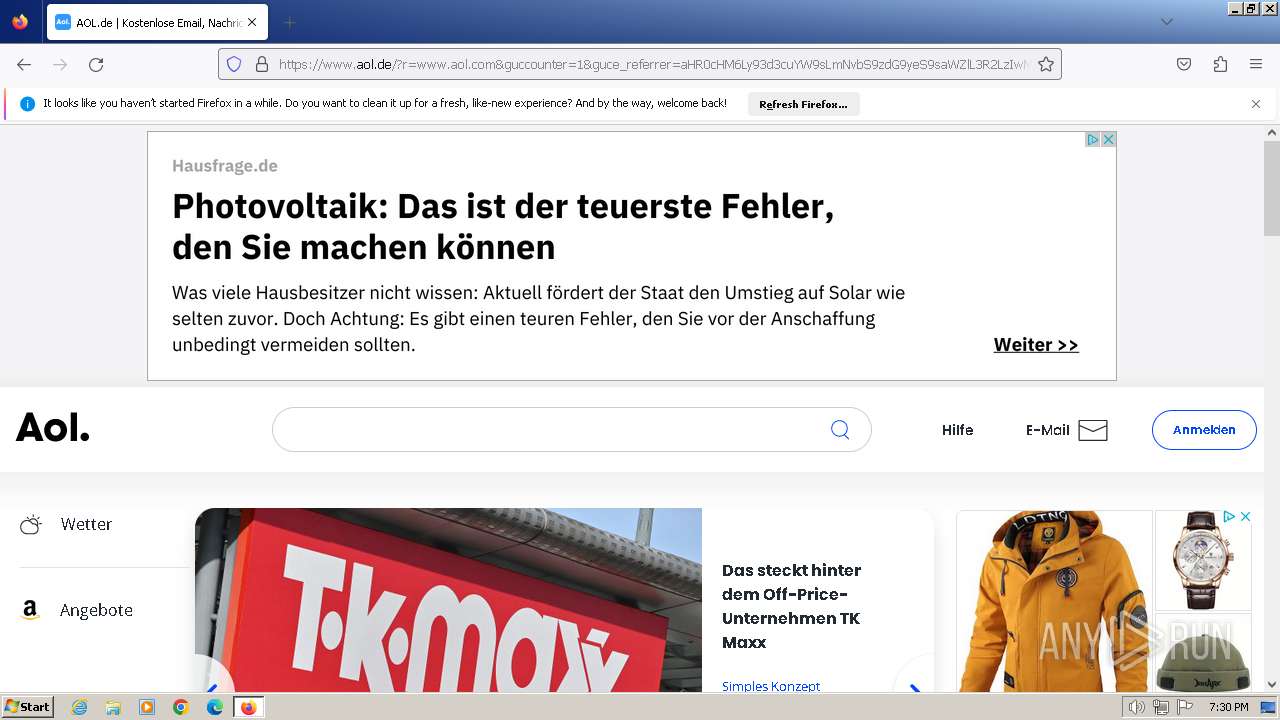The height and width of the screenshot is (720, 1280).
Task: Open E-Mail envelope icon
Action: point(1093,430)
